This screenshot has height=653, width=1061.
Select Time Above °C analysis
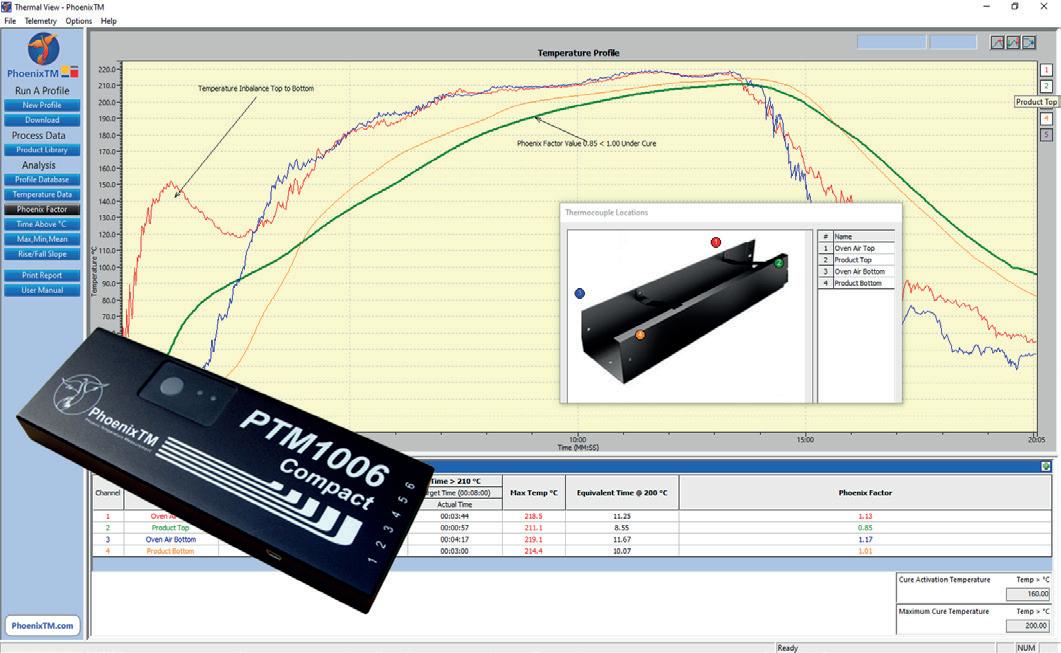[42, 225]
